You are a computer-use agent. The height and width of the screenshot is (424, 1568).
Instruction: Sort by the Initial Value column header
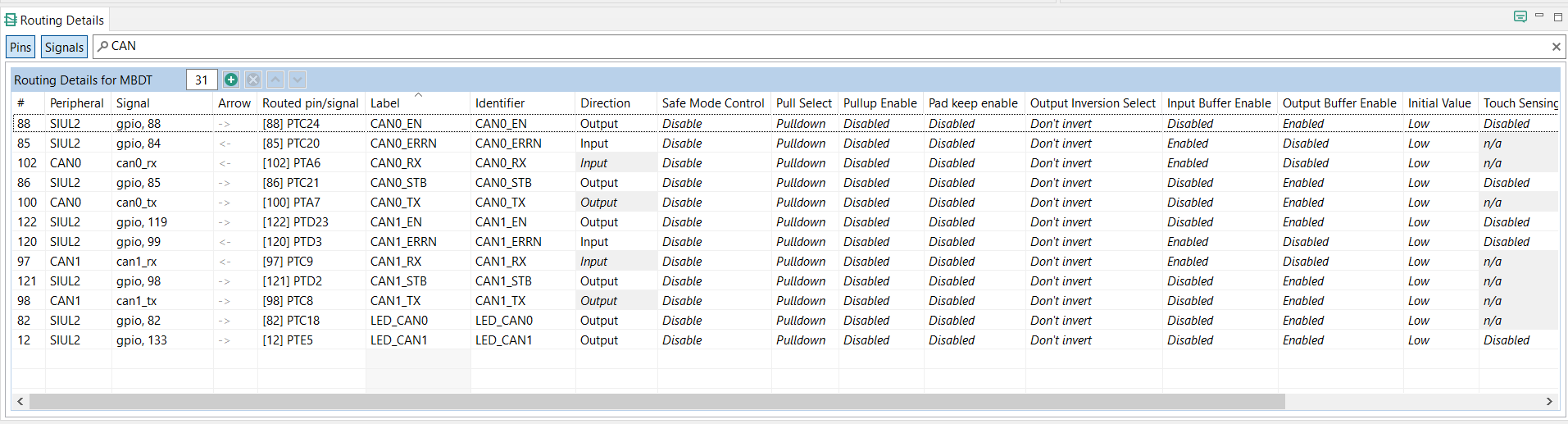pyautogui.click(x=1439, y=103)
